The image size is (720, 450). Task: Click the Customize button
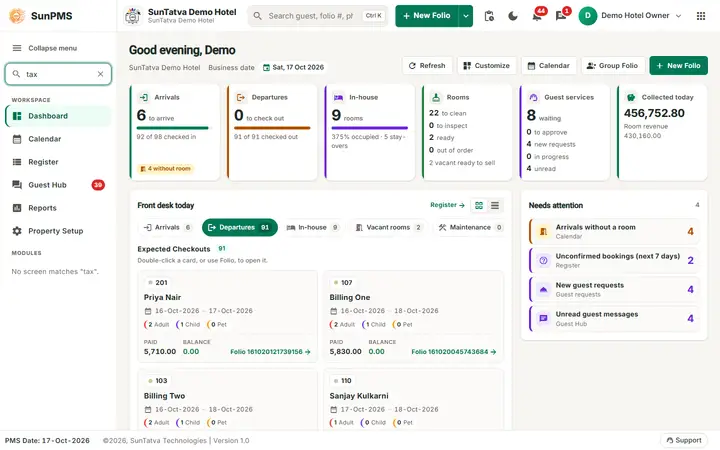coord(487,66)
